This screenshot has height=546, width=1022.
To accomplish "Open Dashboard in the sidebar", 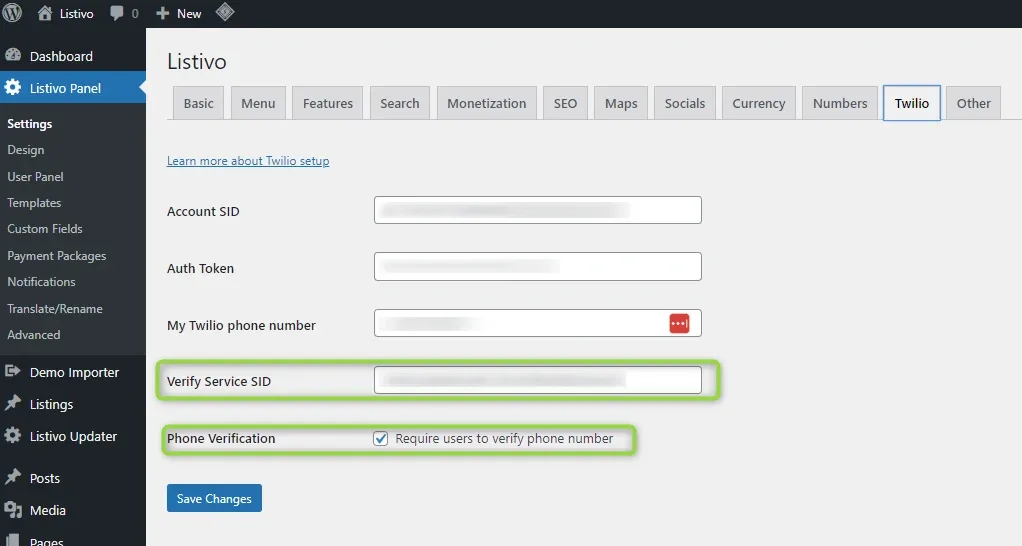I will tap(61, 56).
